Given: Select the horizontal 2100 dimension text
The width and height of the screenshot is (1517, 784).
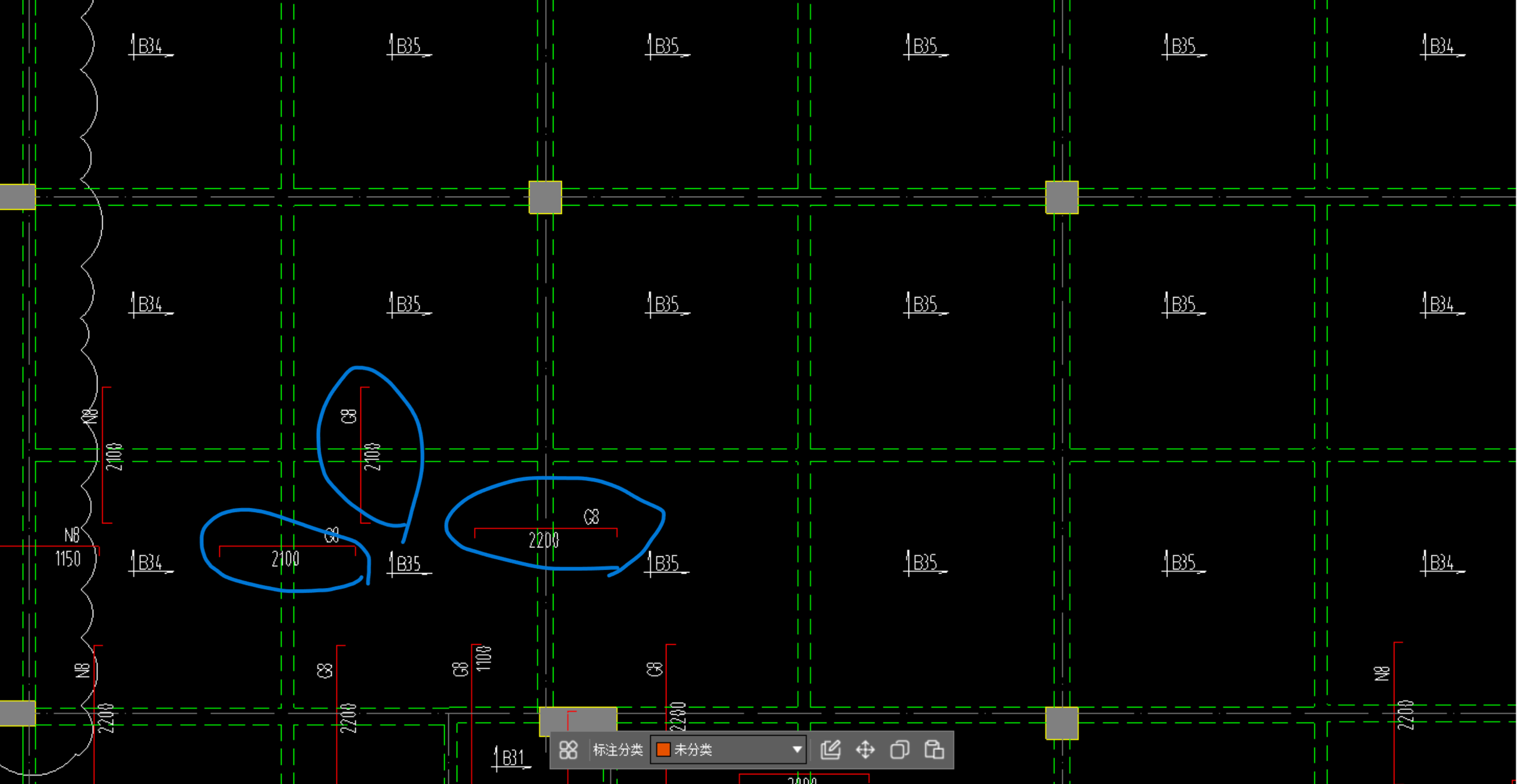Looking at the screenshot, I should pyautogui.click(x=285, y=559).
